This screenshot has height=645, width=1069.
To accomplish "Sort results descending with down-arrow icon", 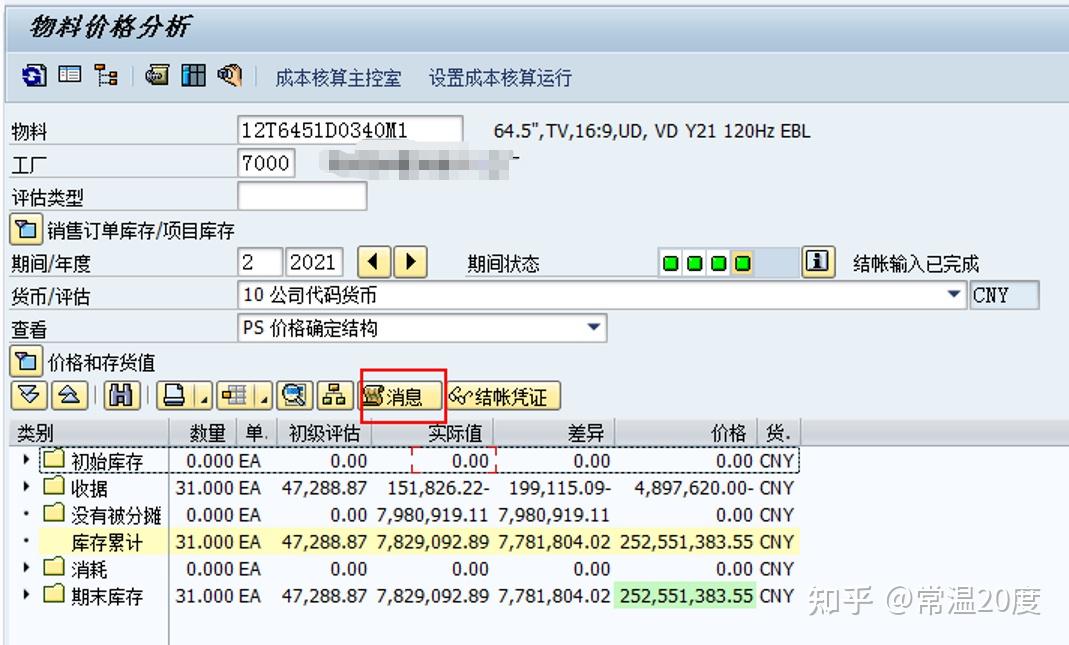I will coord(27,395).
